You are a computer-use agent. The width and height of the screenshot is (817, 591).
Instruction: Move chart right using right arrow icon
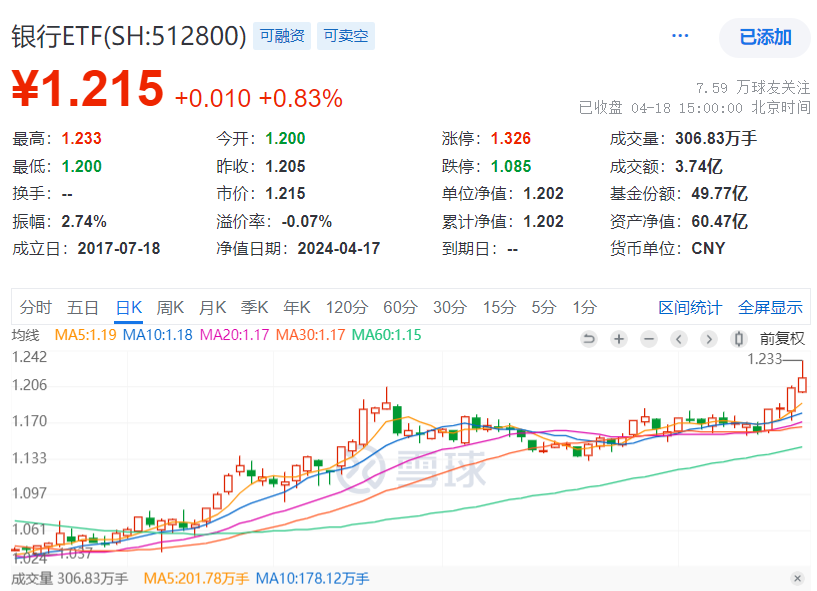pos(708,339)
